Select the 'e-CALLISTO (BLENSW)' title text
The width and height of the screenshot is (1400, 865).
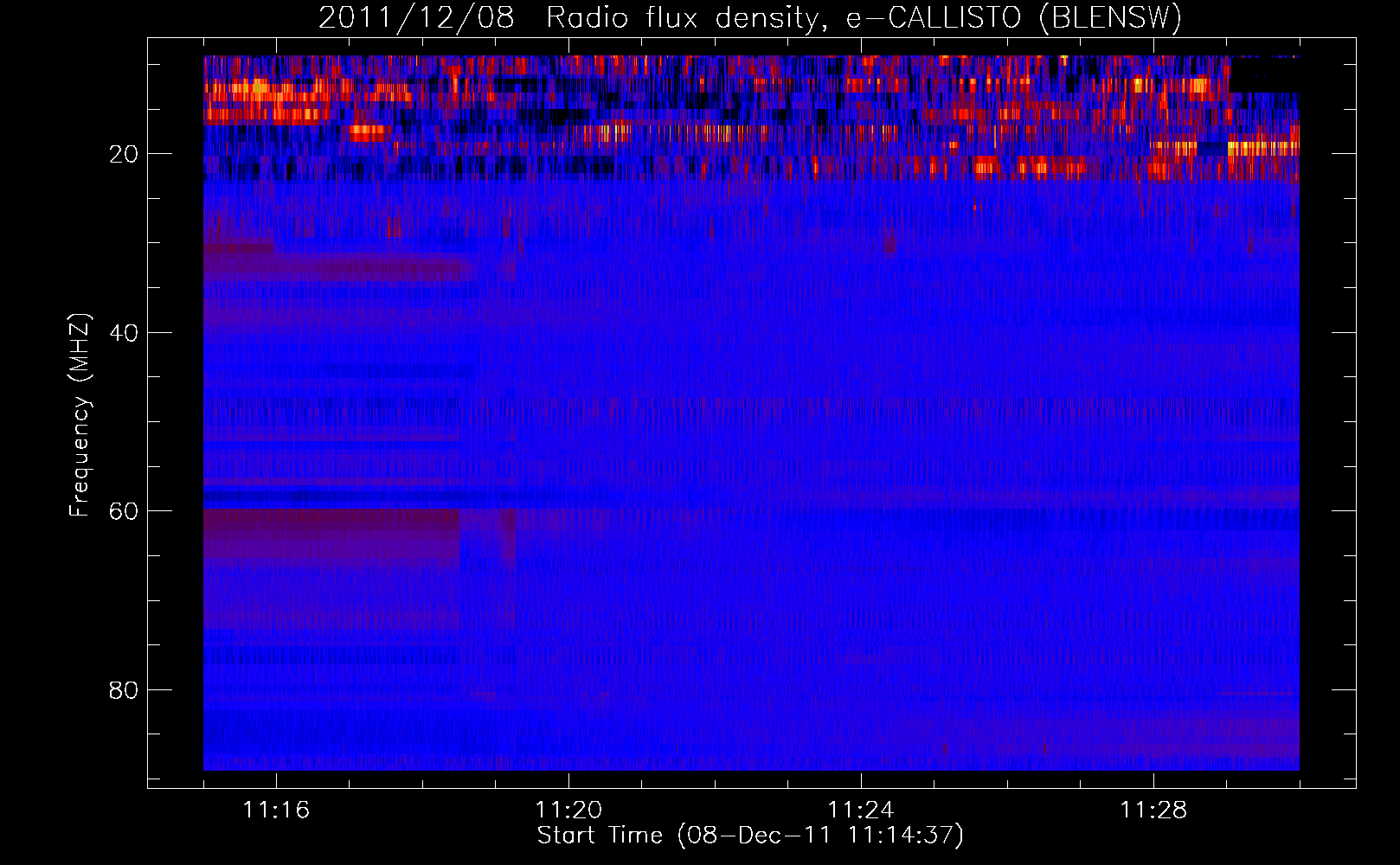tap(1014, 18)
